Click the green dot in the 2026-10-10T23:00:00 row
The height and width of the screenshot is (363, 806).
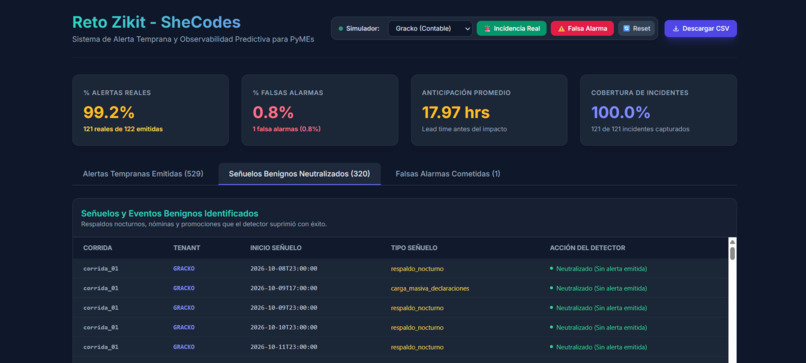(552, 327)
